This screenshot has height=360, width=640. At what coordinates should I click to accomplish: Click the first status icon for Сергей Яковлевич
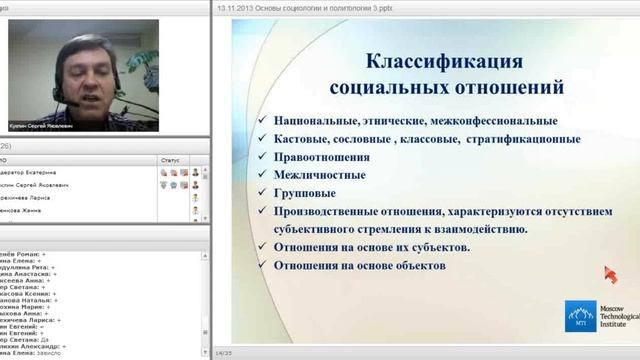tap(164, 185)
